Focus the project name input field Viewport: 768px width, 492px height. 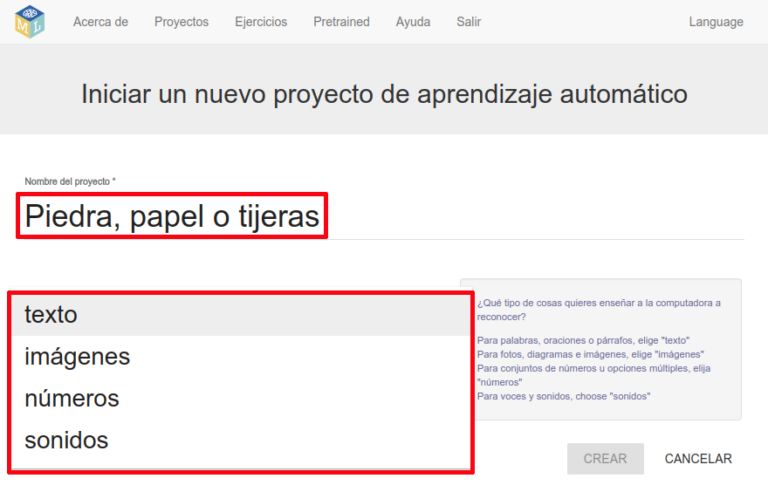(380, 217)
